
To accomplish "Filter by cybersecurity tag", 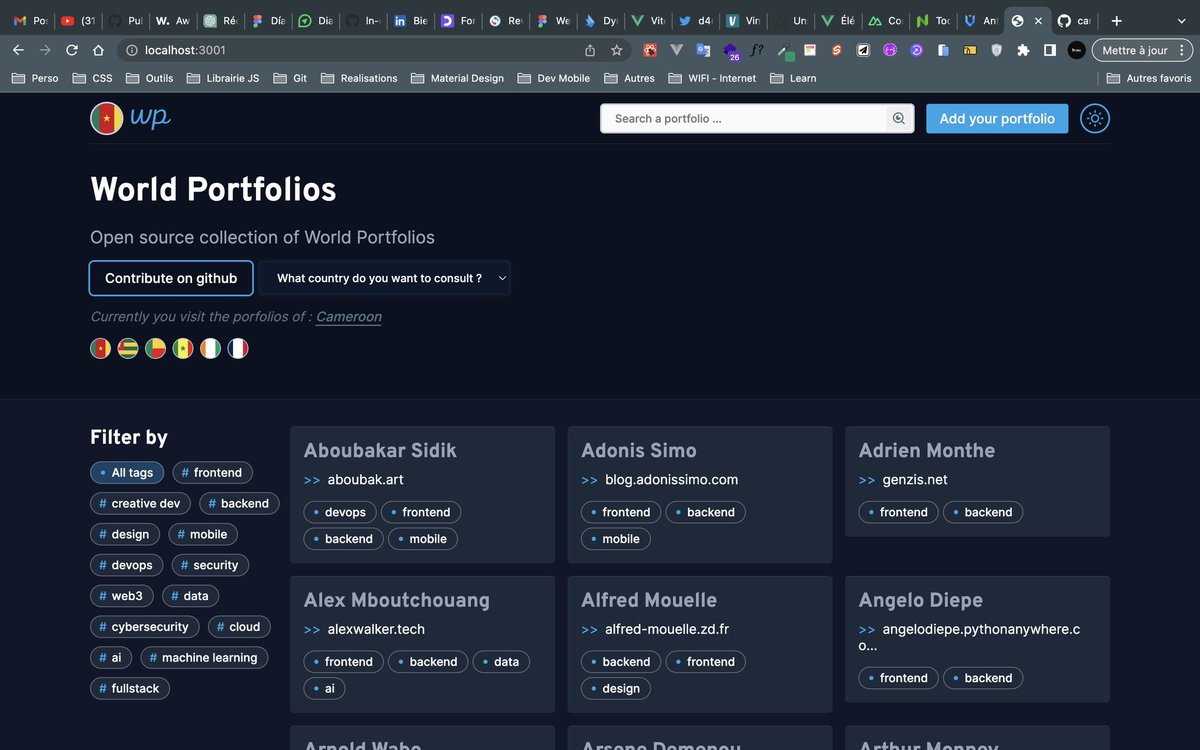I will click(x=144, y=627).
